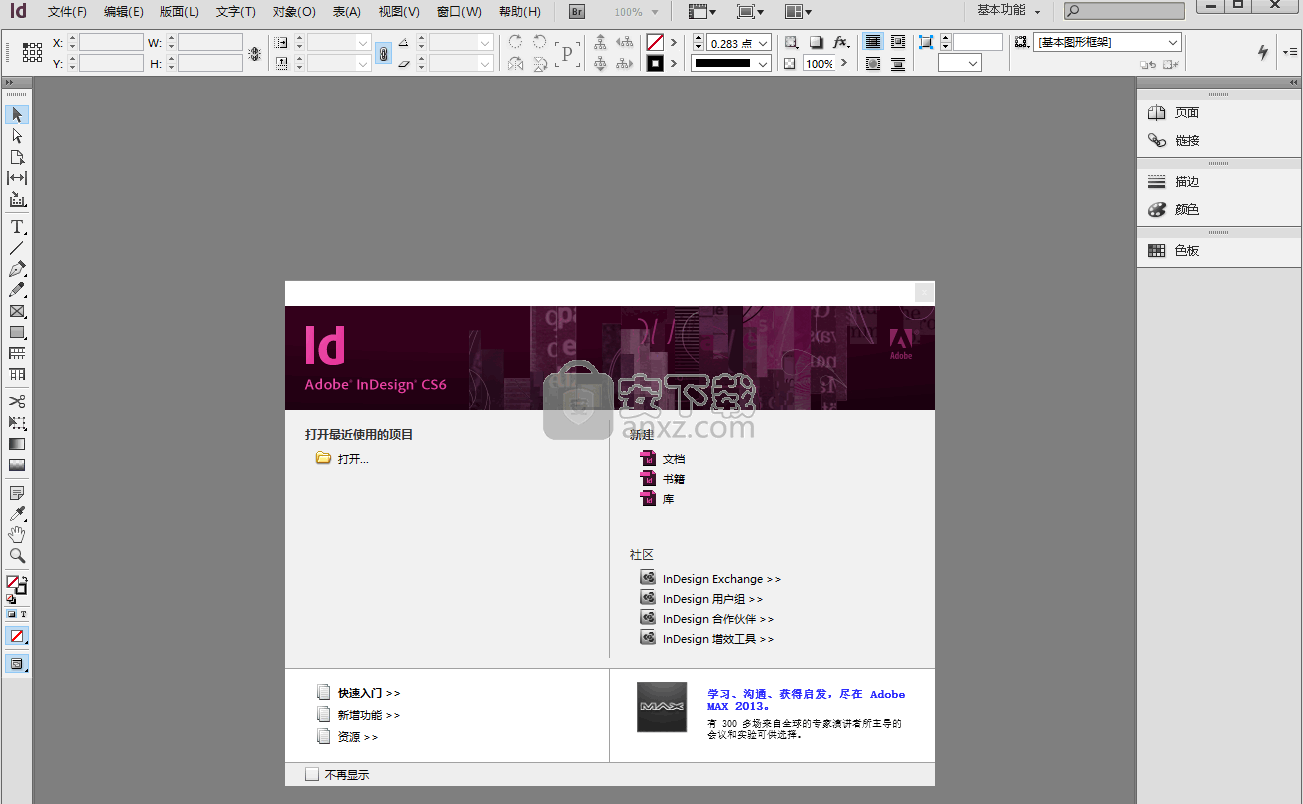Open stroke weight 0.283 点 dropdown
1303x804 pixels.
(763, 43)
